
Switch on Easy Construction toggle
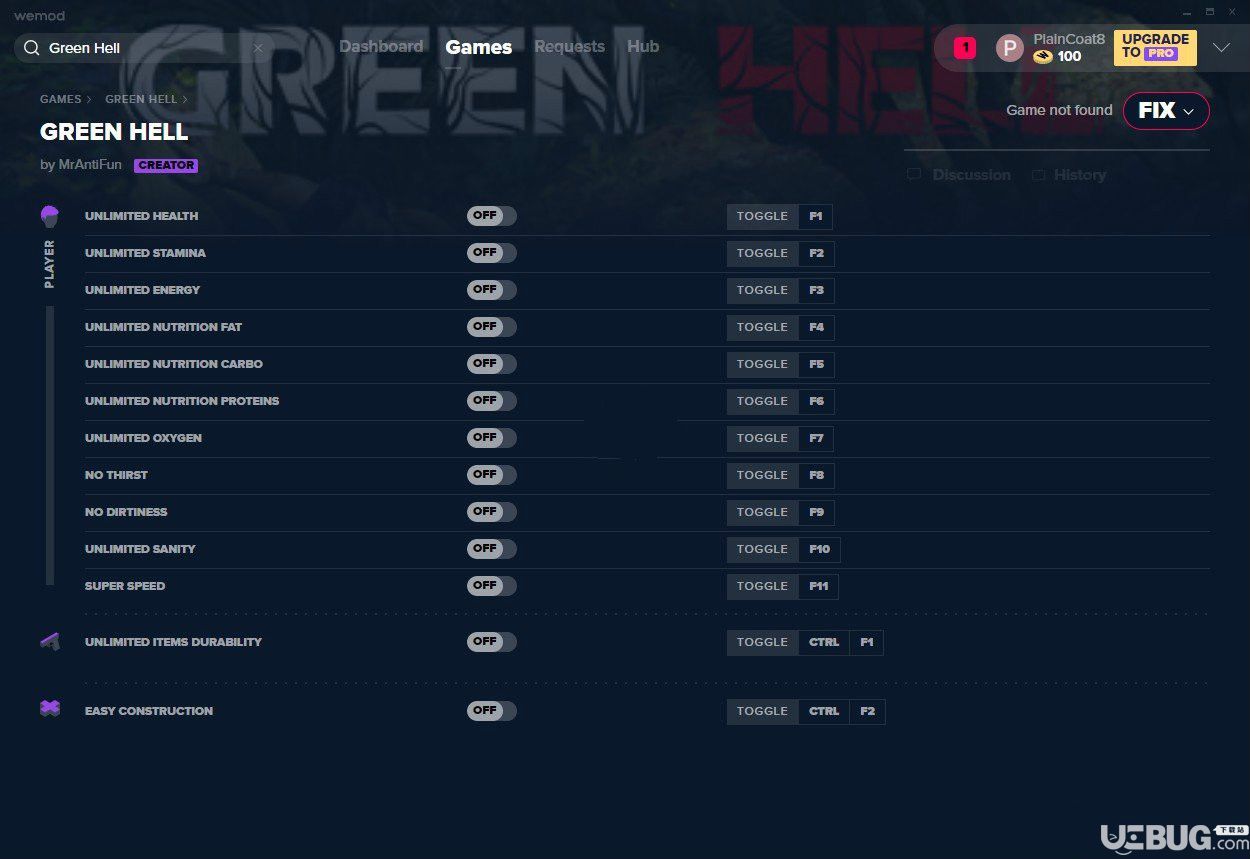pos(492,711)
